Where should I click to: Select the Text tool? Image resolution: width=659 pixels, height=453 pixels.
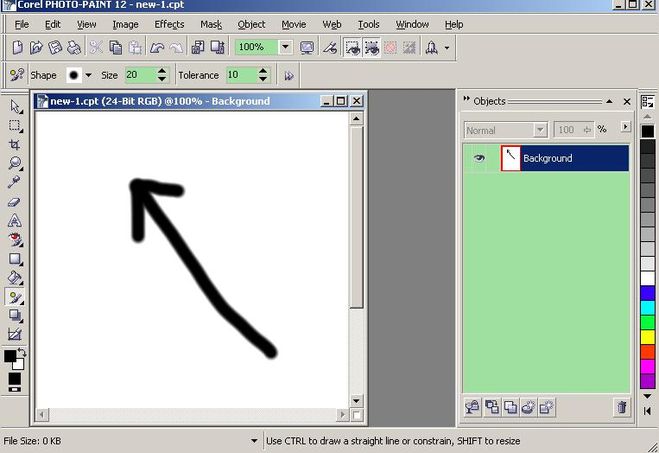coord(15,220)
